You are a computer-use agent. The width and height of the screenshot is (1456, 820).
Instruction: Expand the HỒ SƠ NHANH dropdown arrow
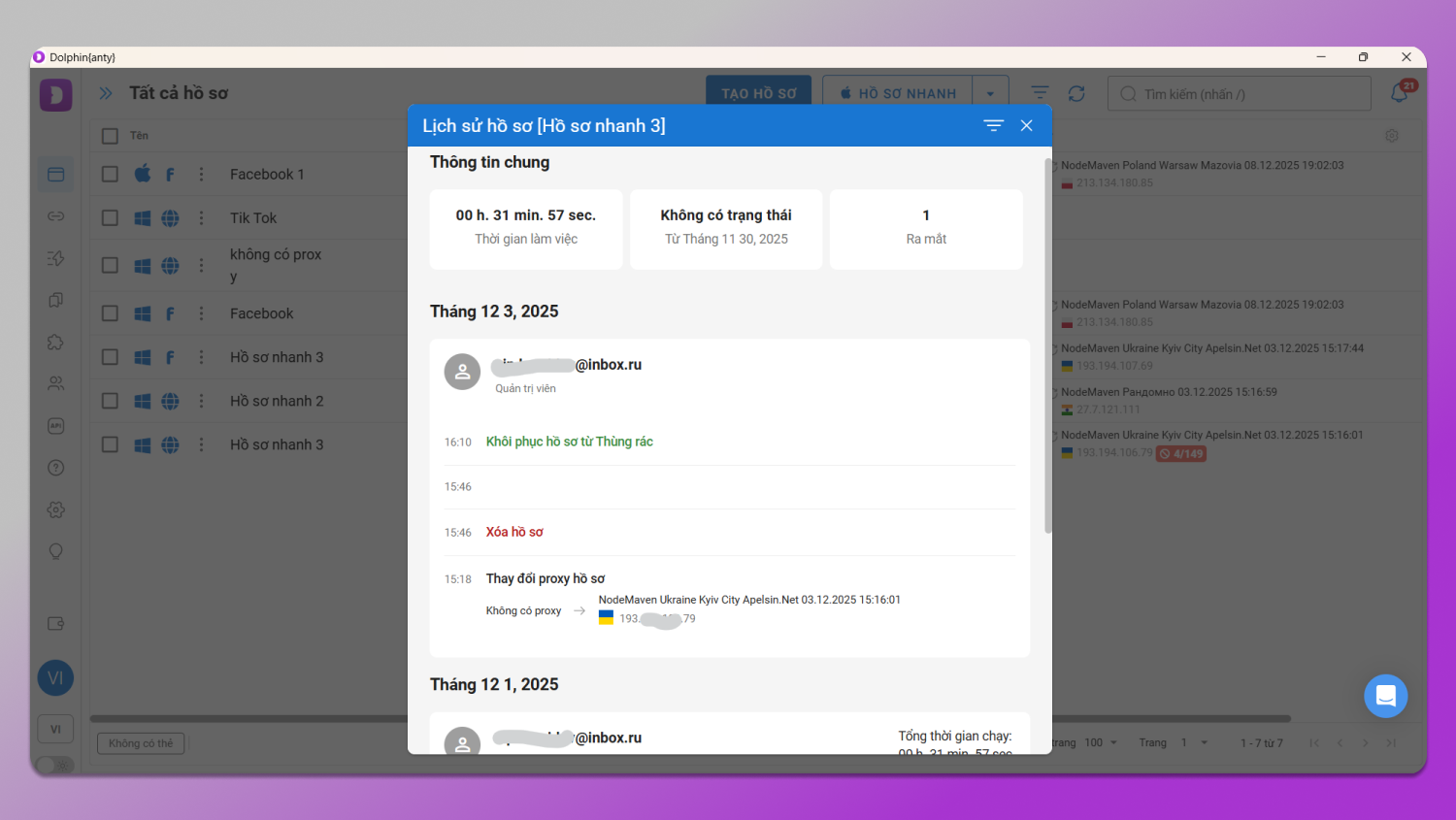[x=990, y=94]
